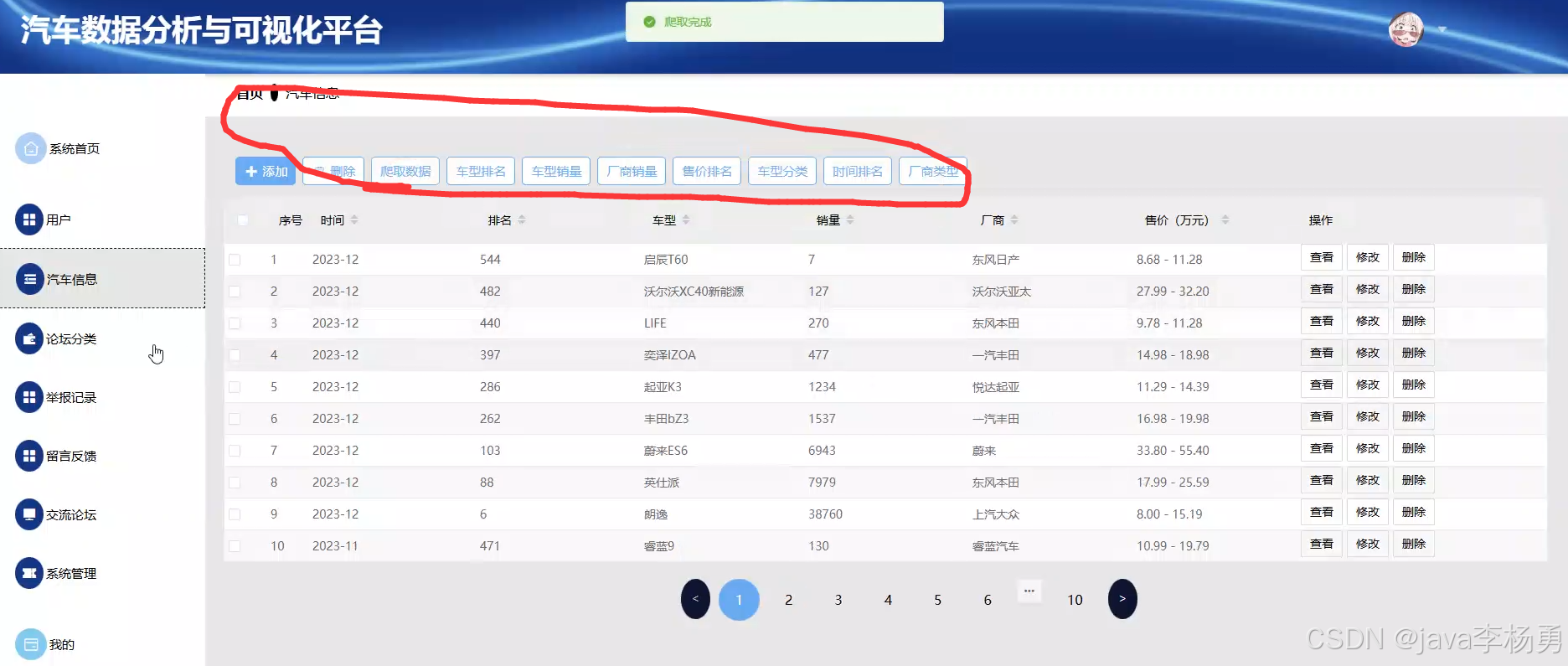Click the 车型分类 button
This screenshot has height=666, width=1568.
tap(782, 171)
